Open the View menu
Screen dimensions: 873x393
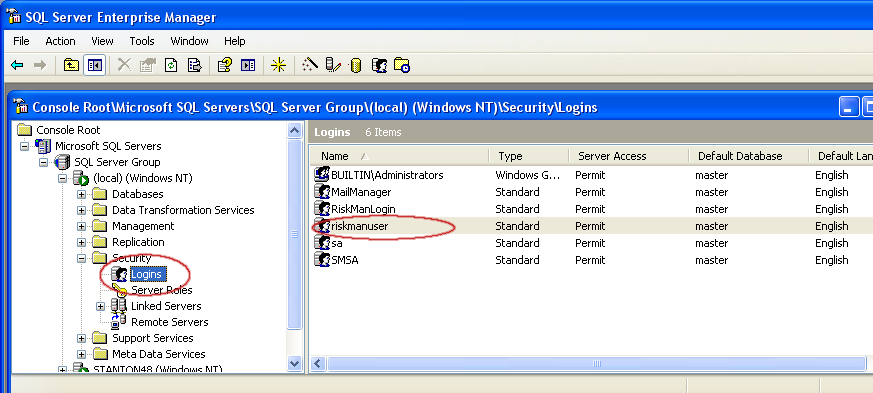[x=102, y=41]
